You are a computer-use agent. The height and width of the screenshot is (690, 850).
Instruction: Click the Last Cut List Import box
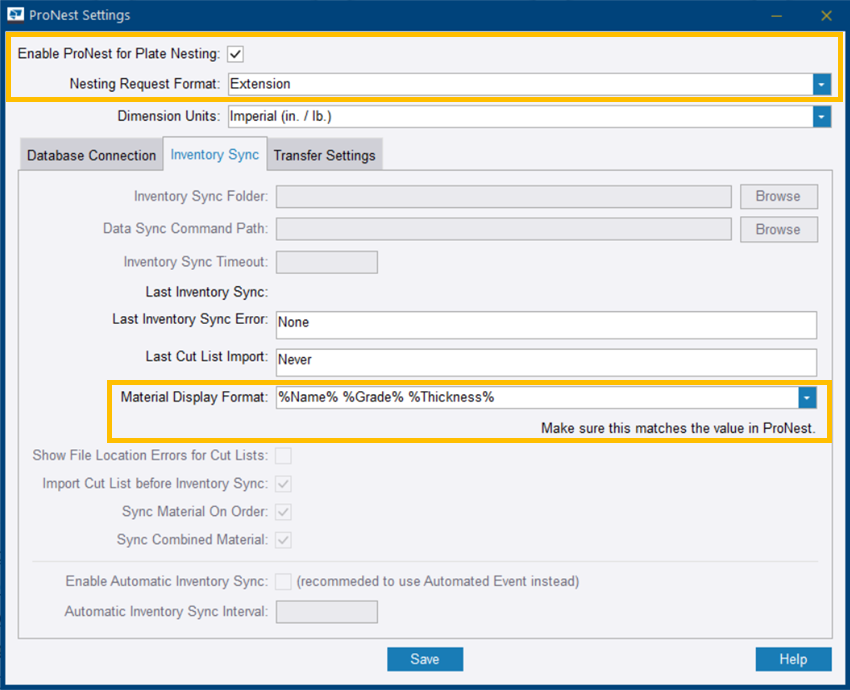coord(546,363)
